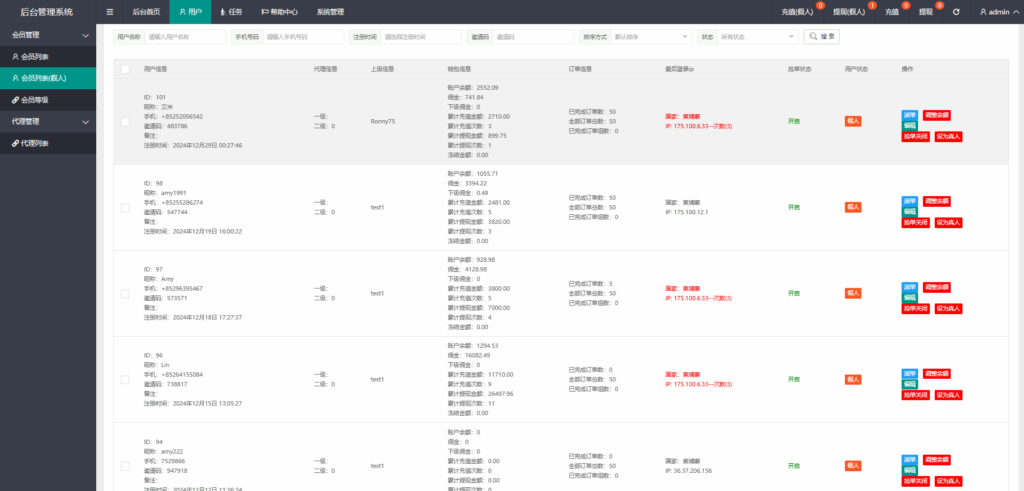Click the 提现 badge item in header

pyautogui.click(x=925, y=12)
